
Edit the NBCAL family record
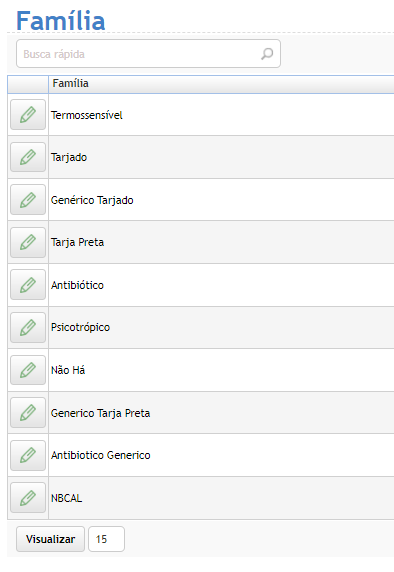coord(28,498)
